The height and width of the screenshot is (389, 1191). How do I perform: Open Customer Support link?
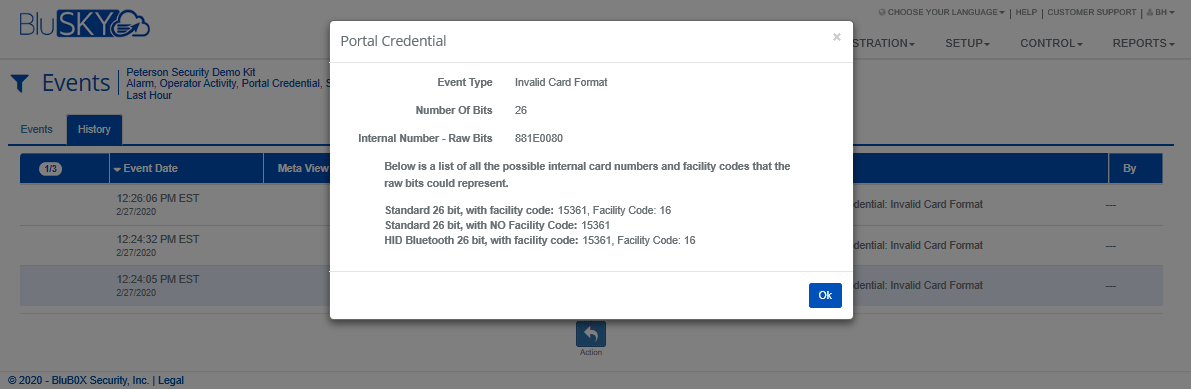(1091, 13)
